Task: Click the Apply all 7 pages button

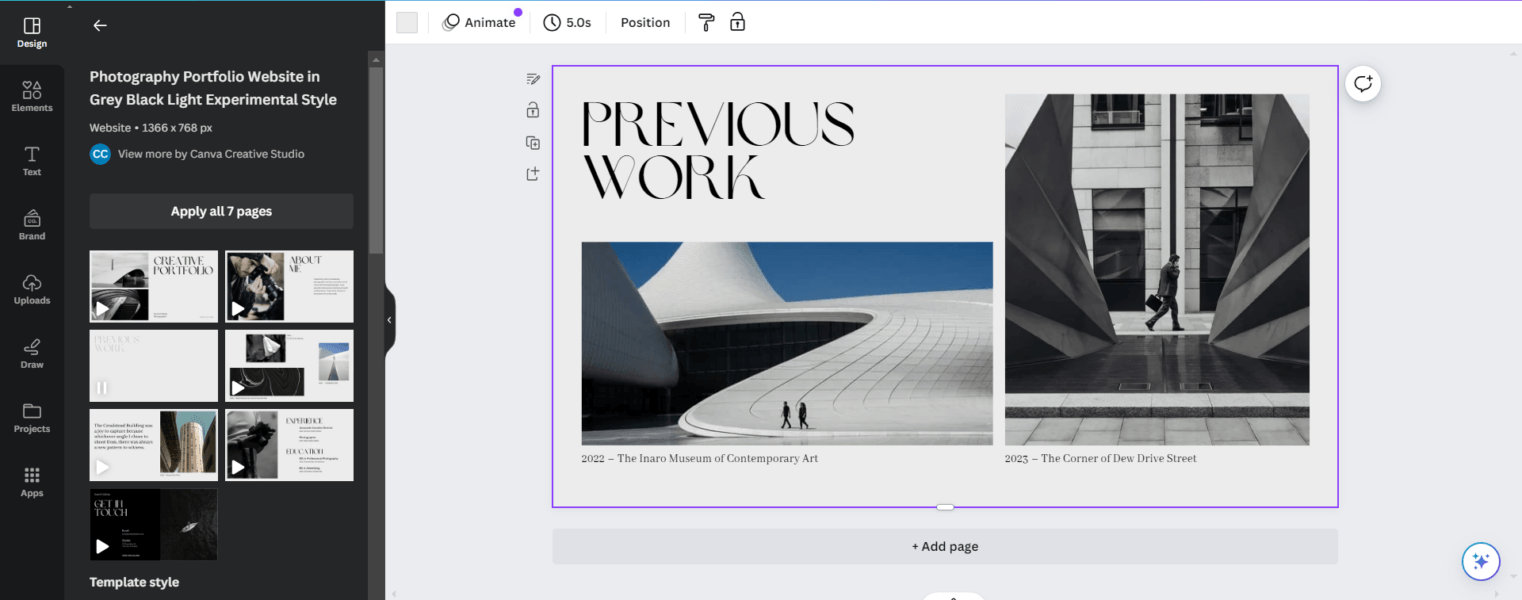Action: click(220, 211)
